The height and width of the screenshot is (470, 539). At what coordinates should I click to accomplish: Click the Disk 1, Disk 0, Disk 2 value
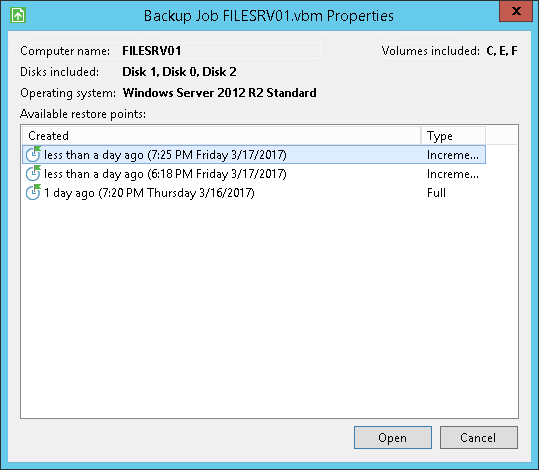[179, 72]
